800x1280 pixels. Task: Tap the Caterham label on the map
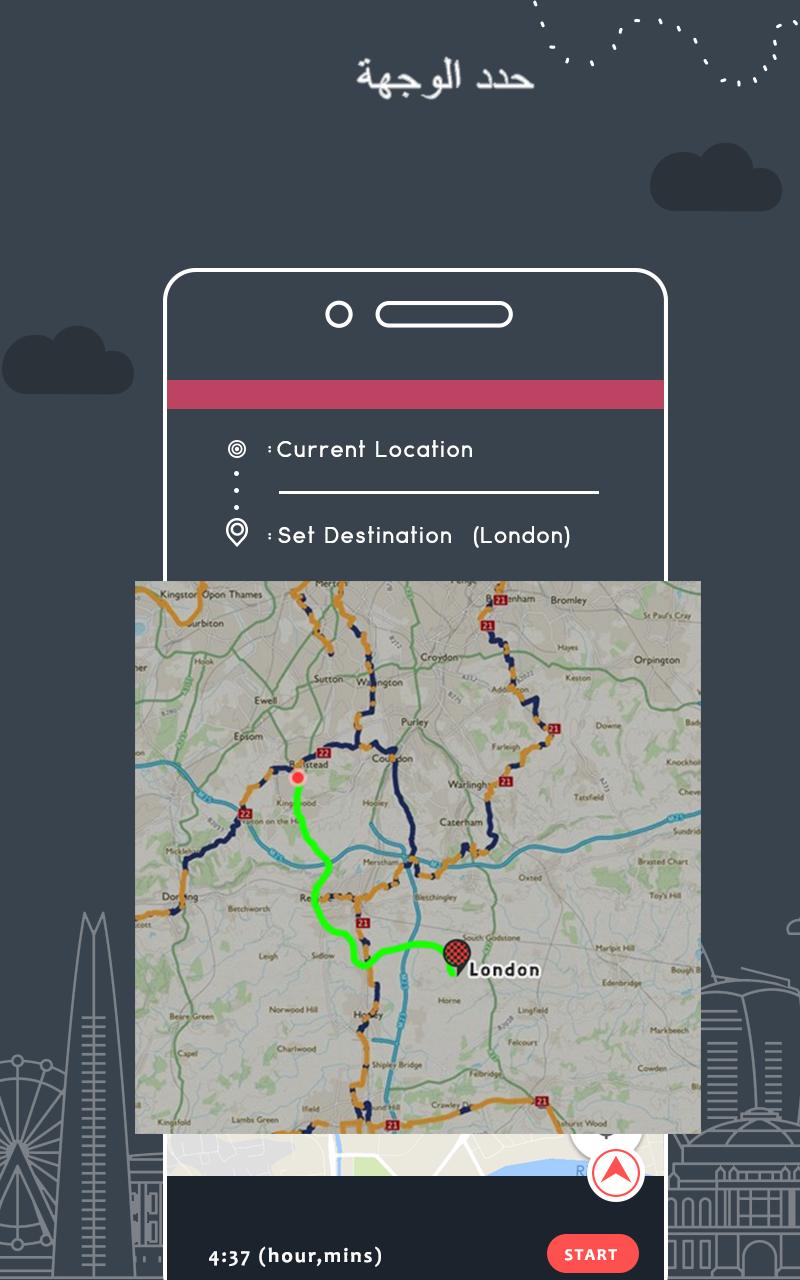461,822
